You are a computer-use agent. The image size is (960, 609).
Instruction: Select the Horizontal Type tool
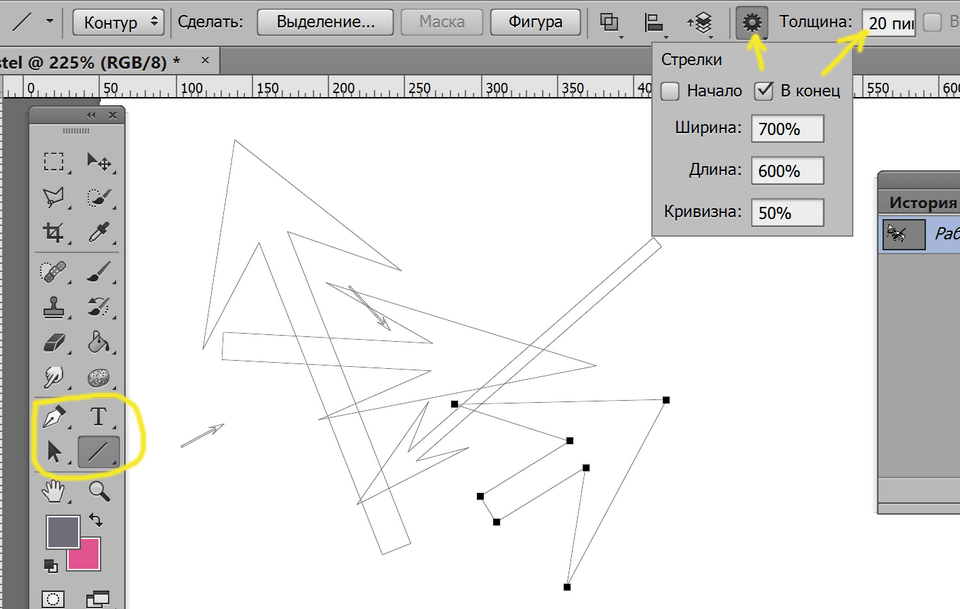(x=98, y=416)
